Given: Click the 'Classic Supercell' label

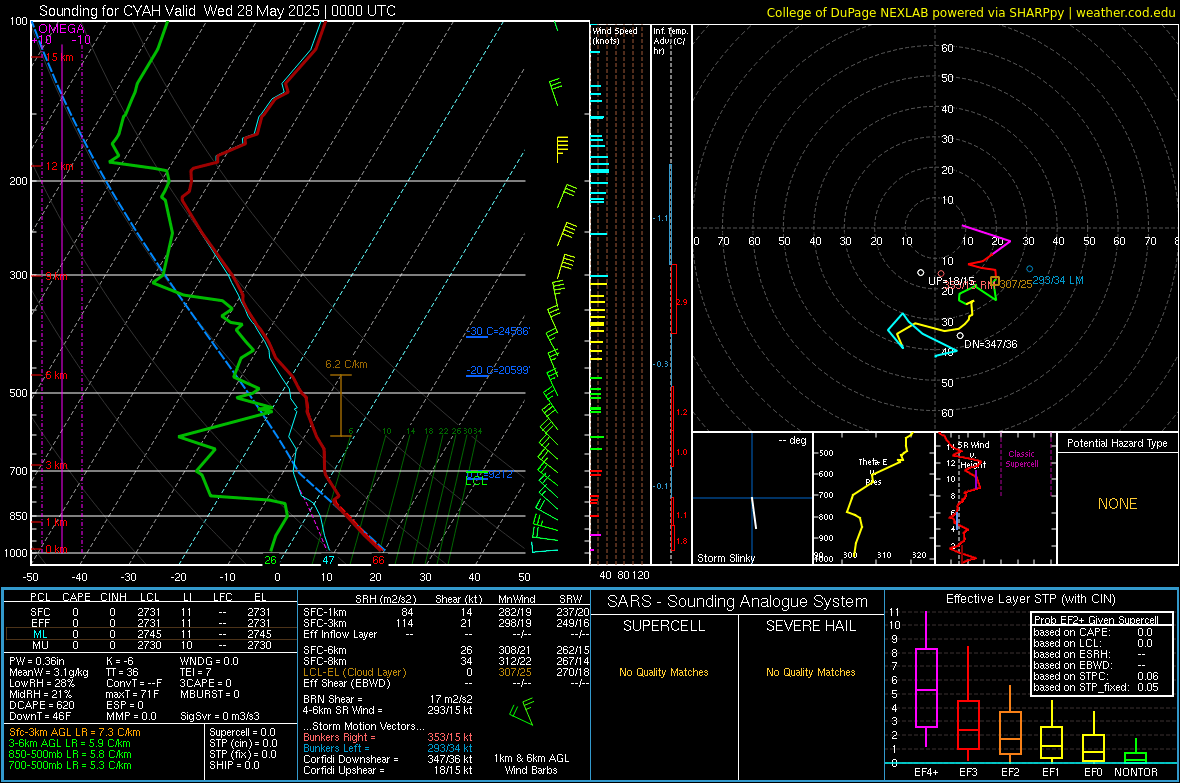Looking at the screenshot, I should (x=1021, y=459).
